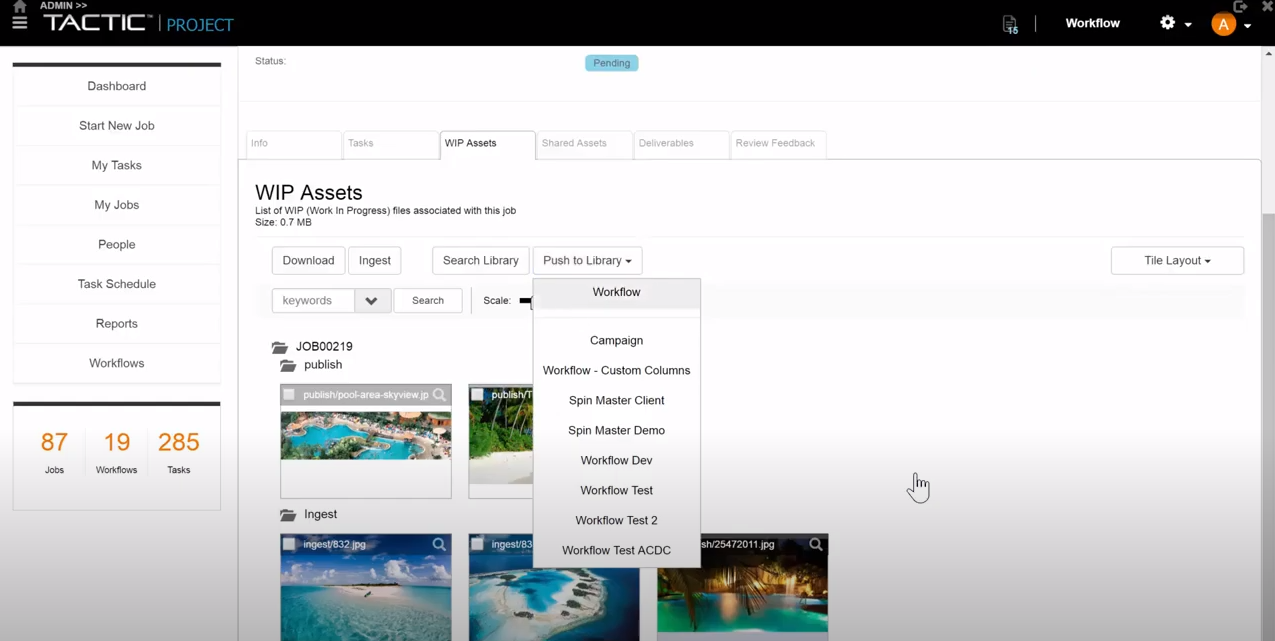Open the hamburger navigation menu
The width and height of the screenshot is (1275, 641).
pos(19,22)
